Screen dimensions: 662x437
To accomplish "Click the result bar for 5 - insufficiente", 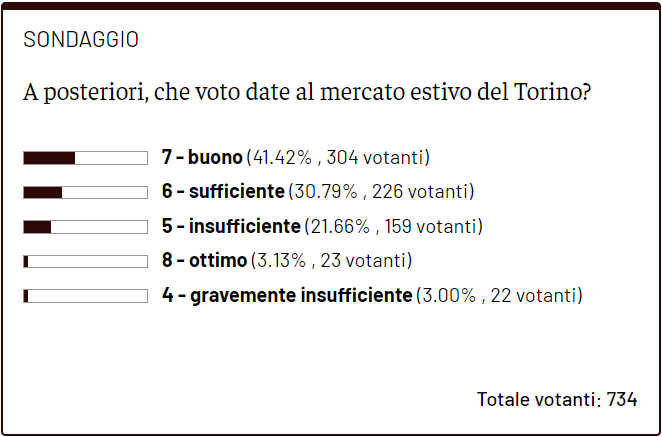I will pyautogui.click(x=85, y=227).
